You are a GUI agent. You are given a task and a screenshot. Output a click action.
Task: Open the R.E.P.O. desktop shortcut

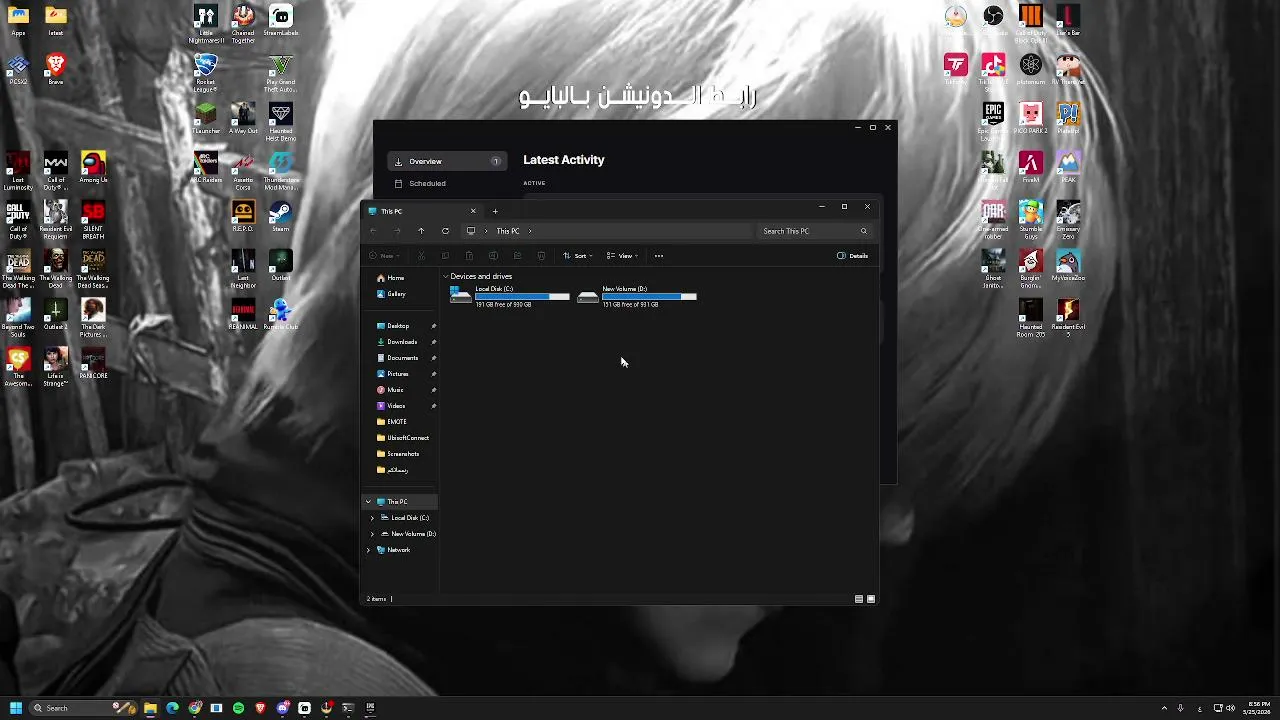[243, 216]
